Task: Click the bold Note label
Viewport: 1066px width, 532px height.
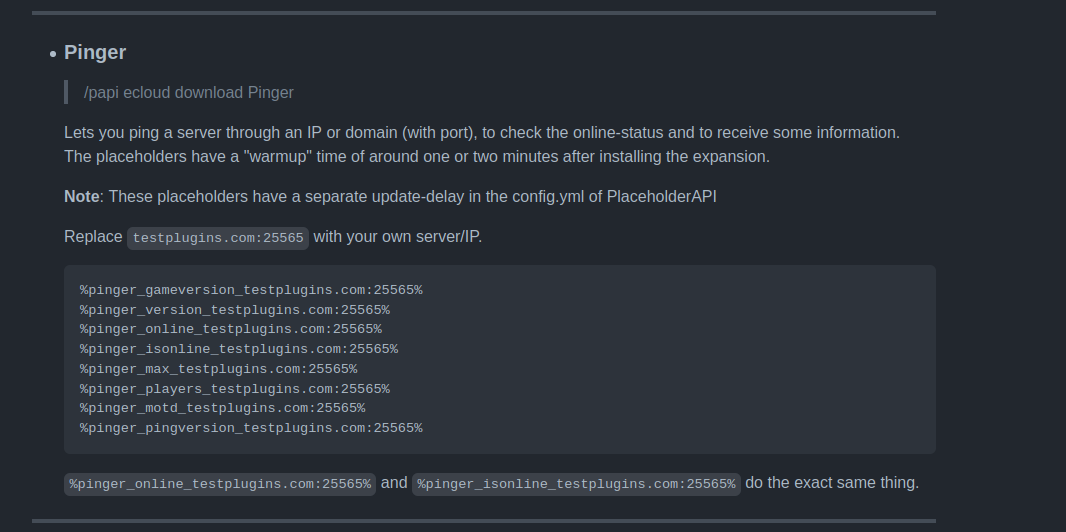Action: tap(81, 196)
